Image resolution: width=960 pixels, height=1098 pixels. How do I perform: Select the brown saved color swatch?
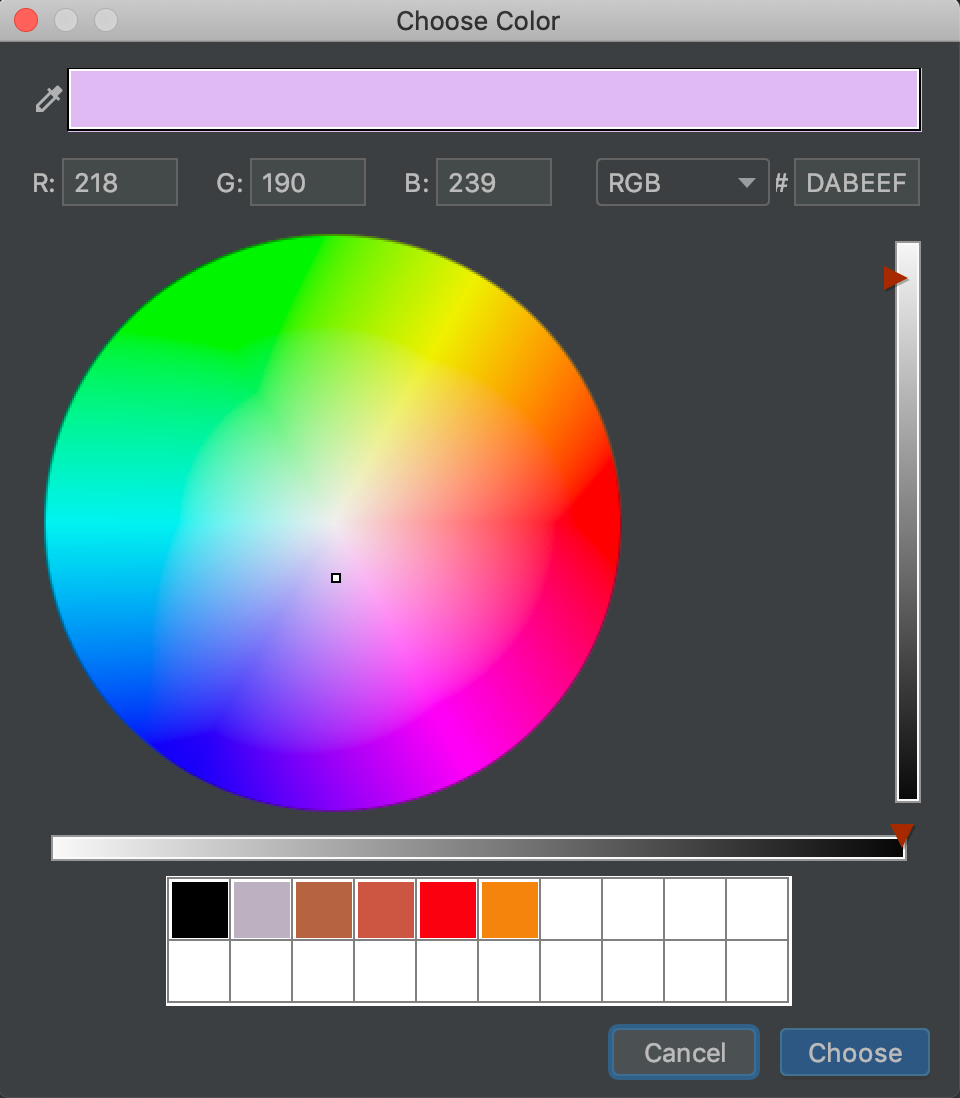pos(322,908)
